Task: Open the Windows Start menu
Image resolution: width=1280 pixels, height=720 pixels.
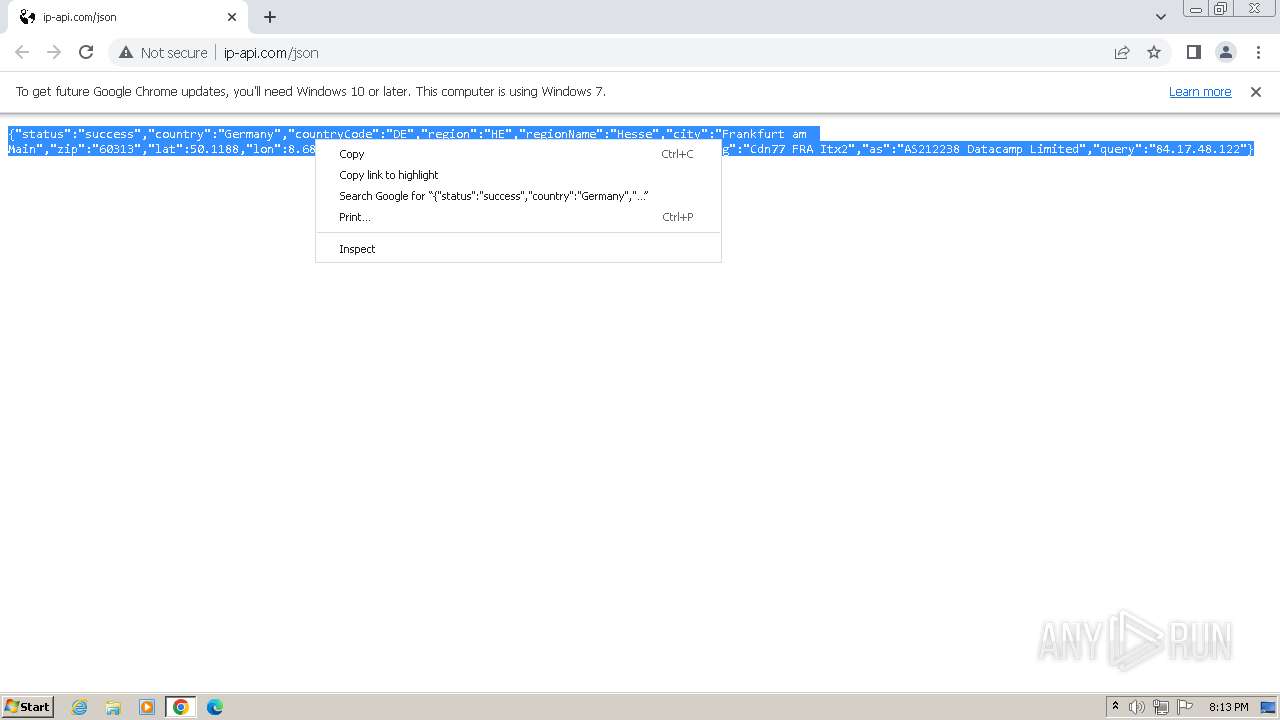Action: tap(28, 707)
